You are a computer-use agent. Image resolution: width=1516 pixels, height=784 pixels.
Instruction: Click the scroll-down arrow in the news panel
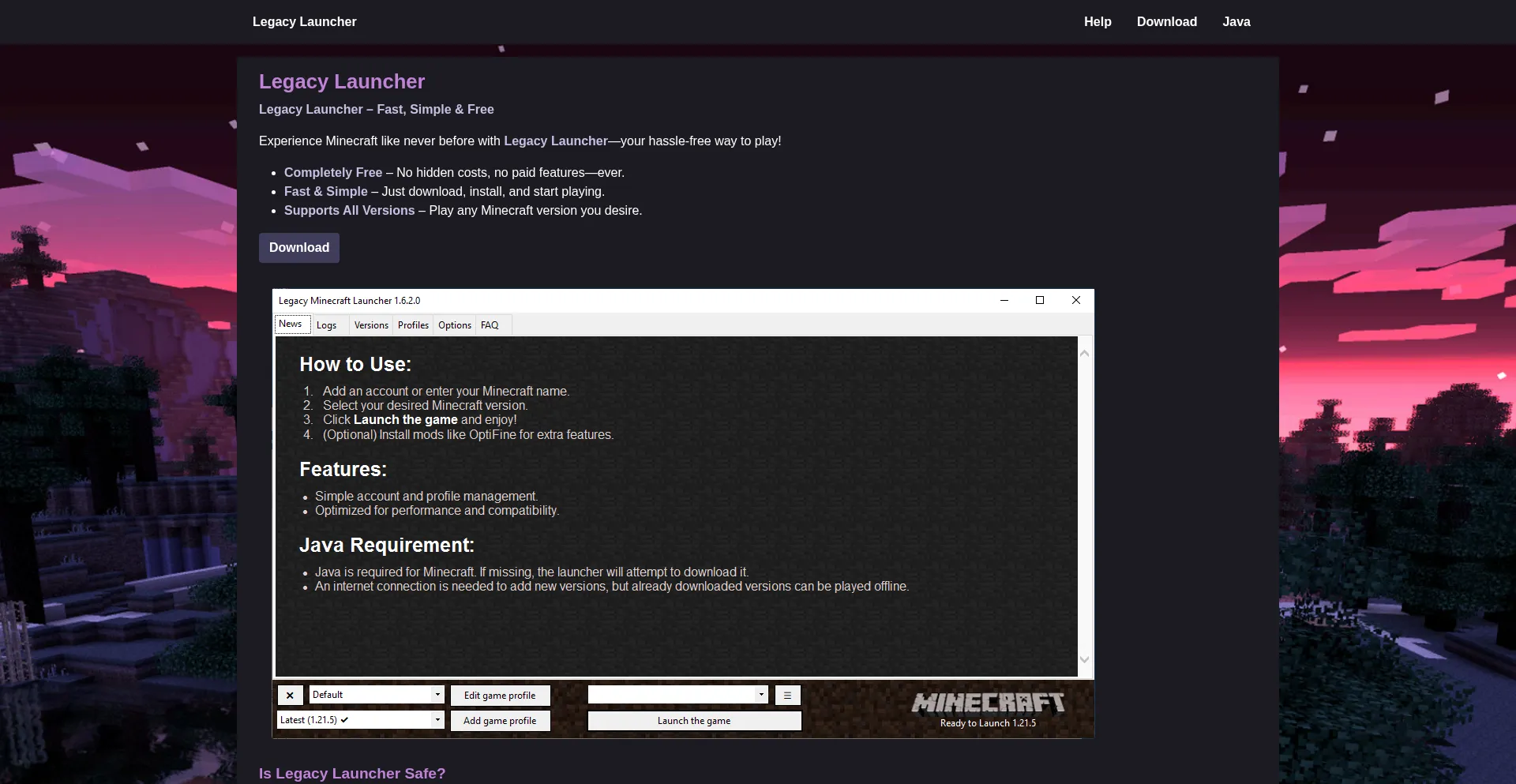pos(1085,658)
